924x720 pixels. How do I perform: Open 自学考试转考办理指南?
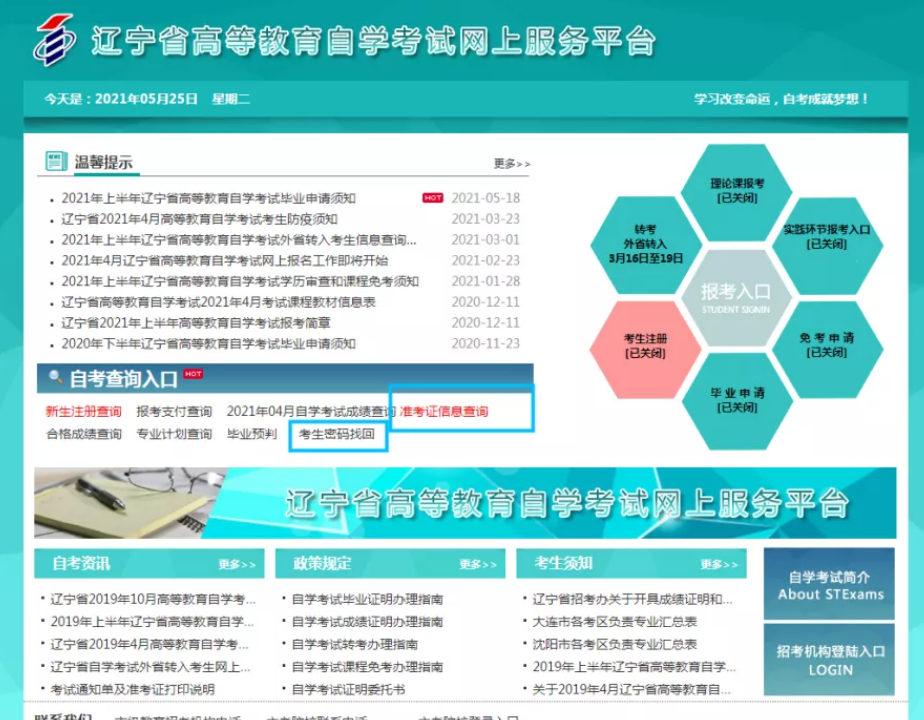point(355,644)
